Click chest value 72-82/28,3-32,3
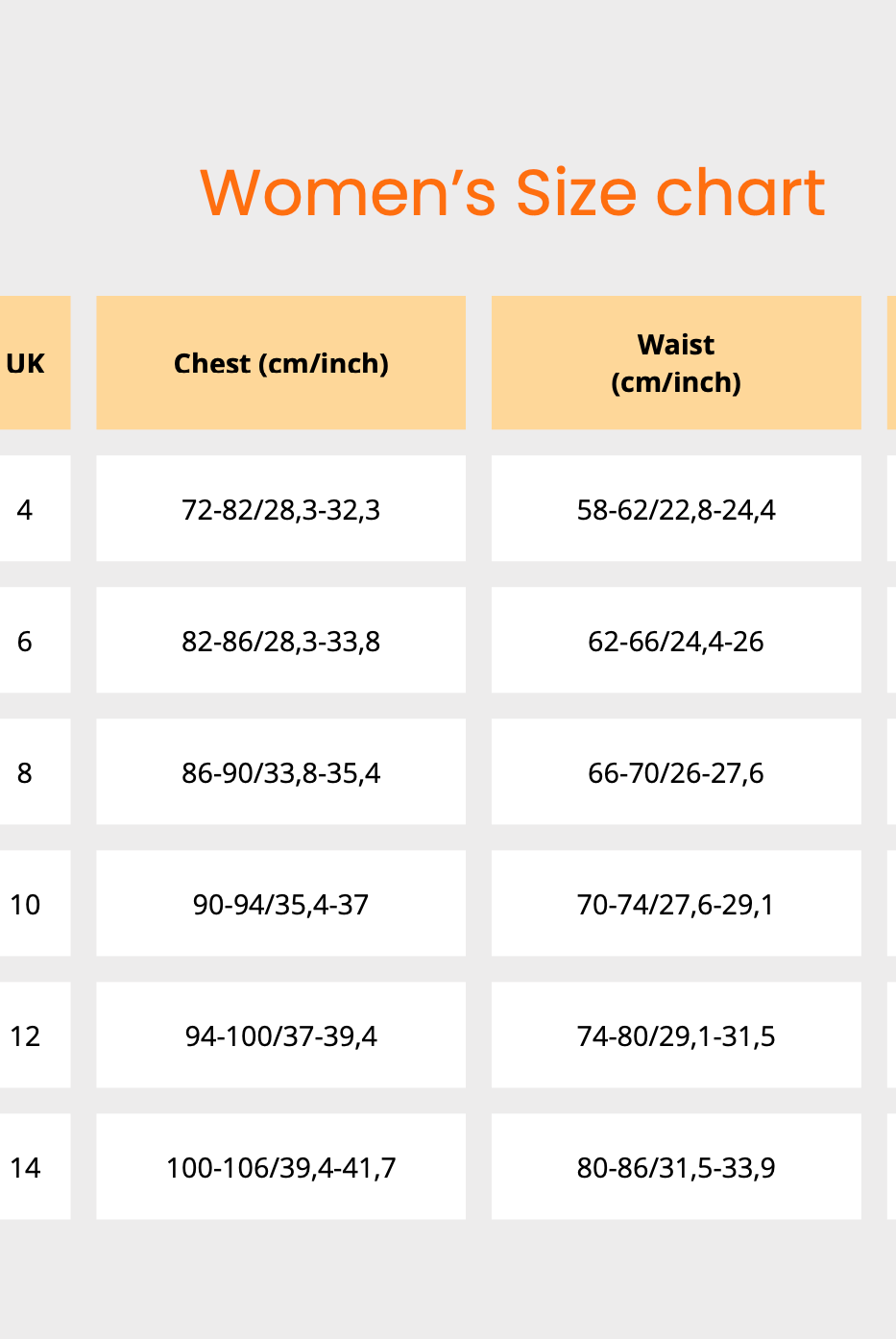The height and width of the screenshot is (1339, 896). [x=280, y=509]
